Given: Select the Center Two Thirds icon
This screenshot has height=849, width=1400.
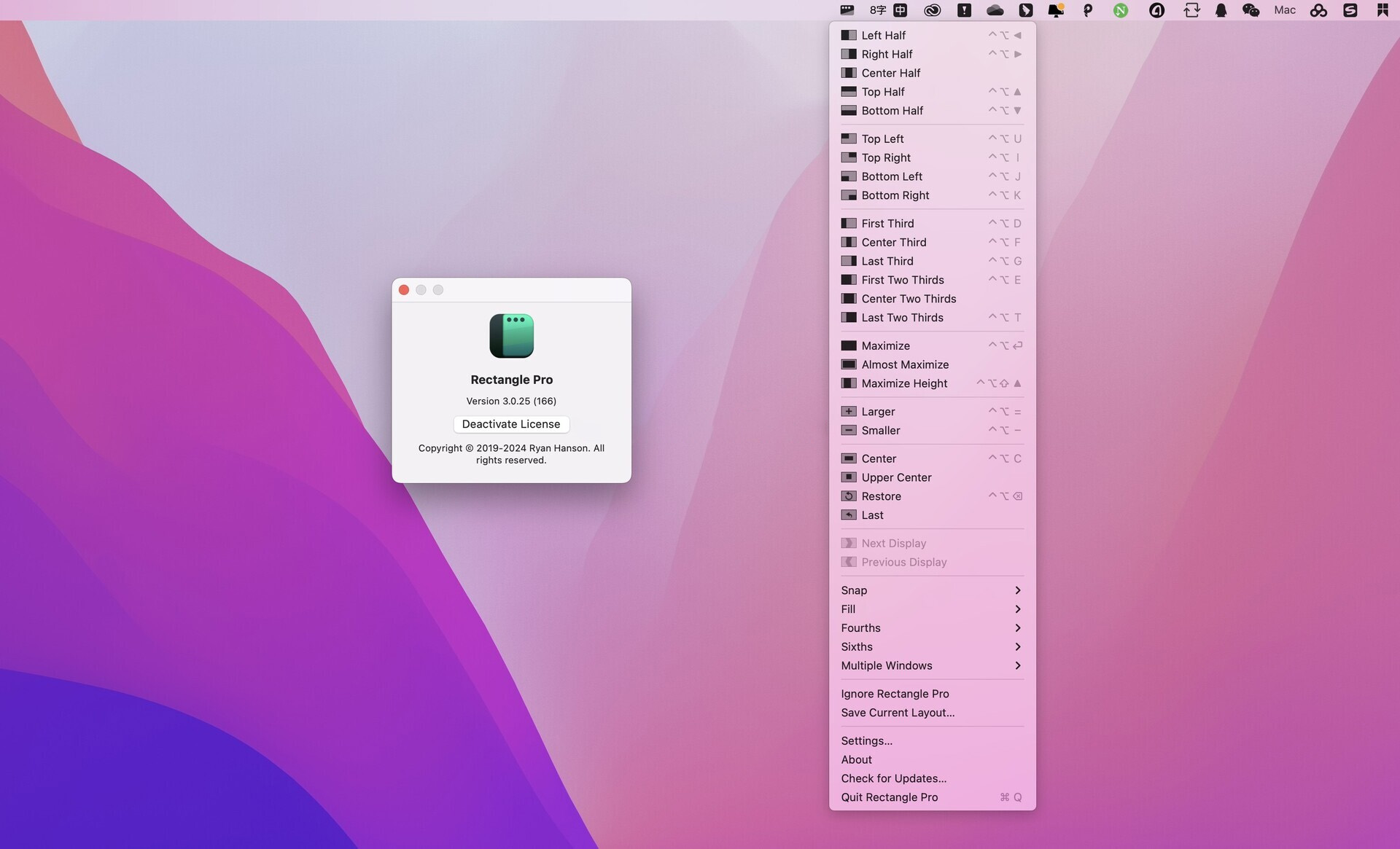Looking at the screenshot, I should coord(849,299).
